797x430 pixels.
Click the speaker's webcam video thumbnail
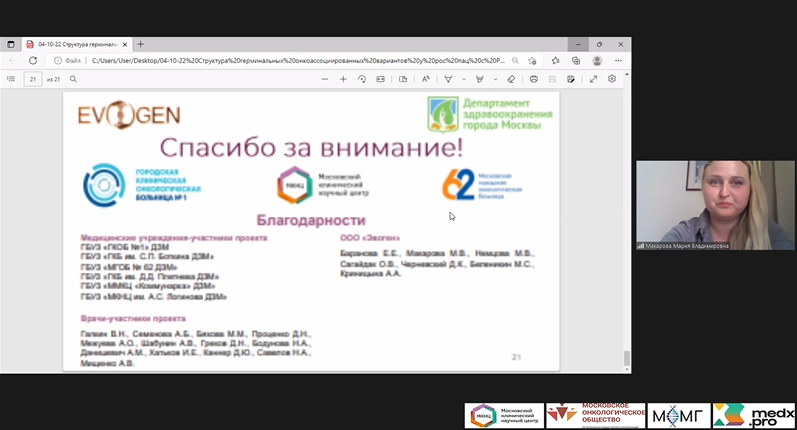715,205
